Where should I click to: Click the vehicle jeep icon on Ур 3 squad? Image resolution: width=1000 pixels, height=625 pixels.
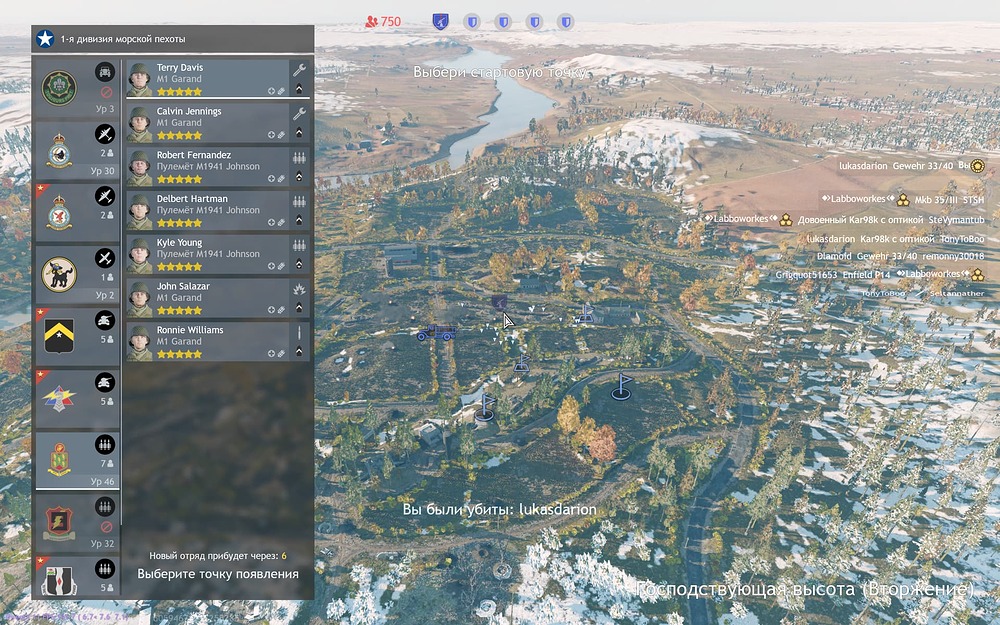click(105, 71)
